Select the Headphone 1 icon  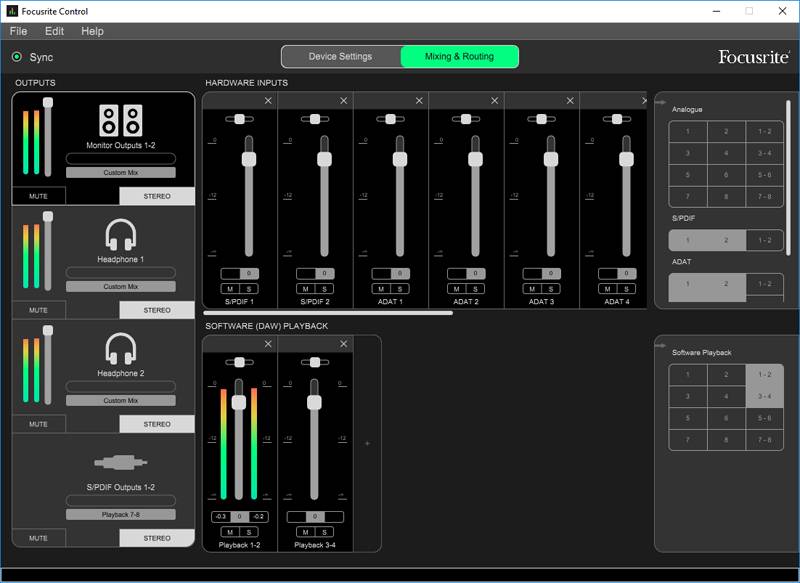coord(120,235)
